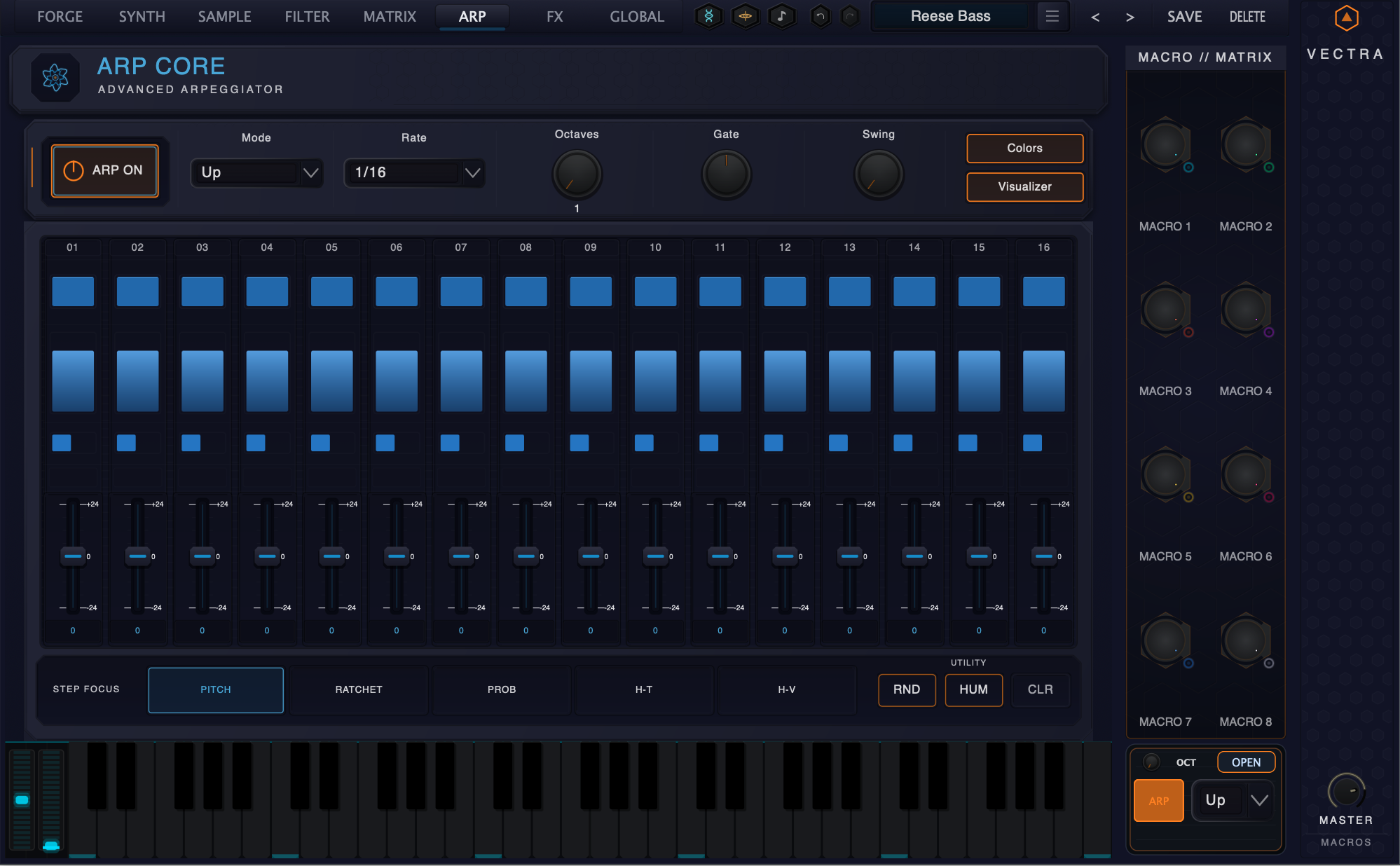This screenshot has height=866, width=1400.
Task: Click the Reese Bass preset name field
Action: click(x=951, y=16)
